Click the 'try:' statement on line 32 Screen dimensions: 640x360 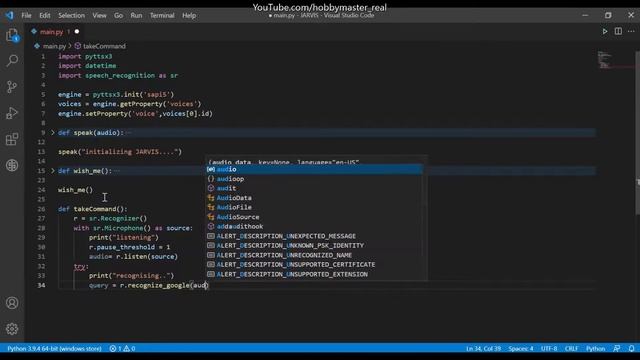[81, 266]
